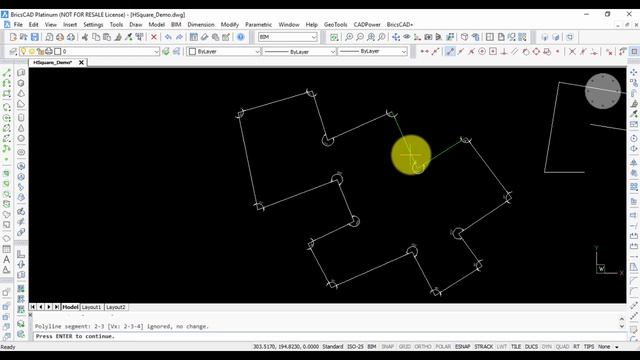
Task: Open the ByLayer lineweight dropdown
Action: tap(373, 51)
